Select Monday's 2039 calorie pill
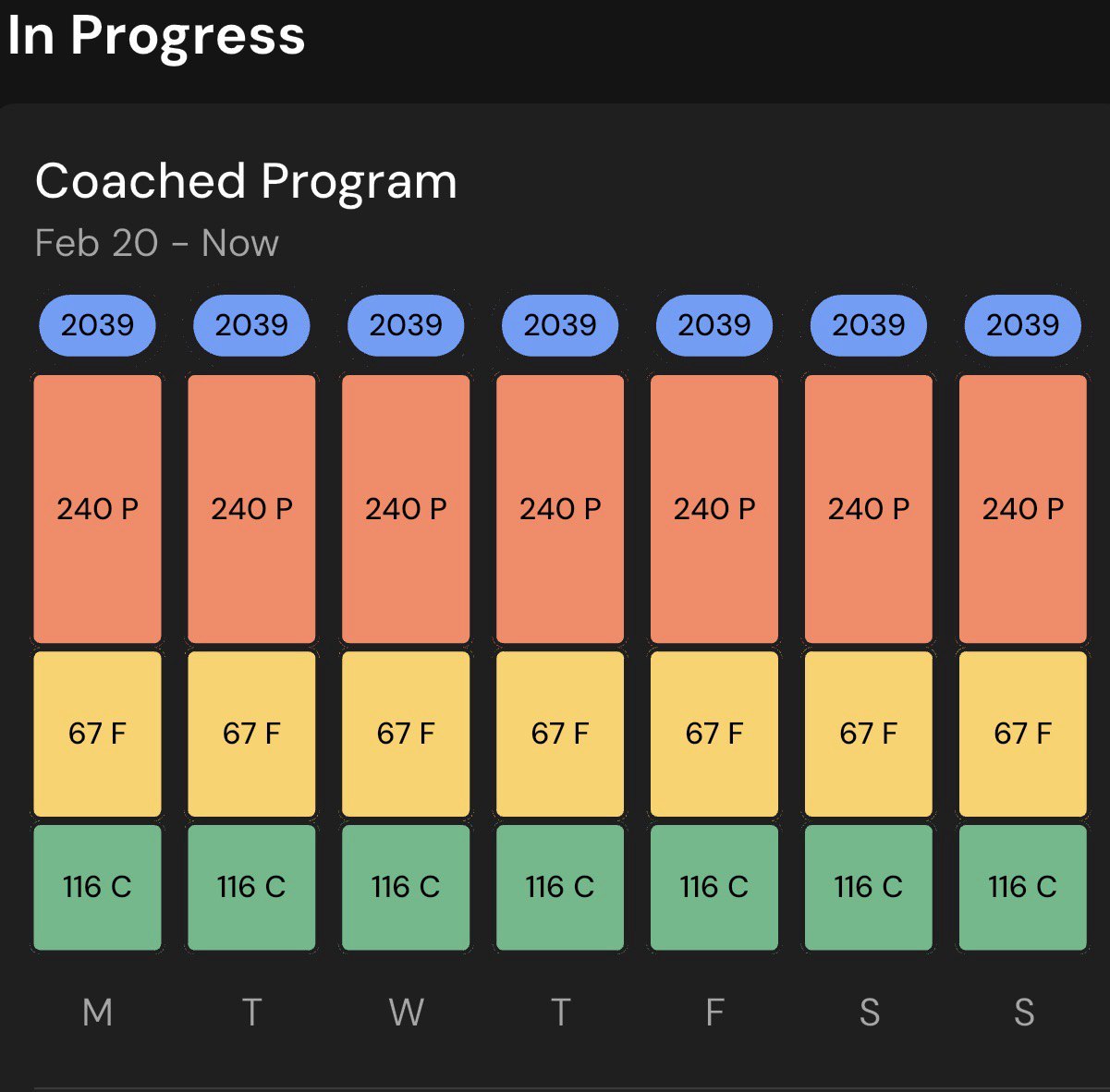The image size is (1110, 1092). (x=97, y=325)
